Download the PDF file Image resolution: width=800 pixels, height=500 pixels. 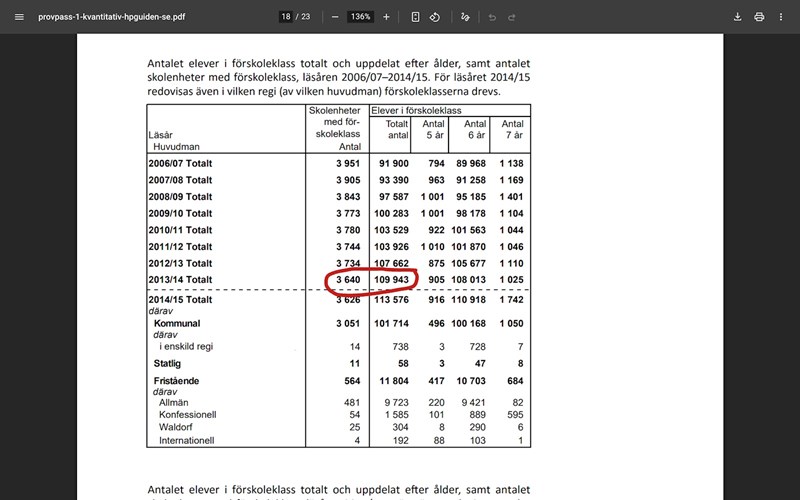737,17
